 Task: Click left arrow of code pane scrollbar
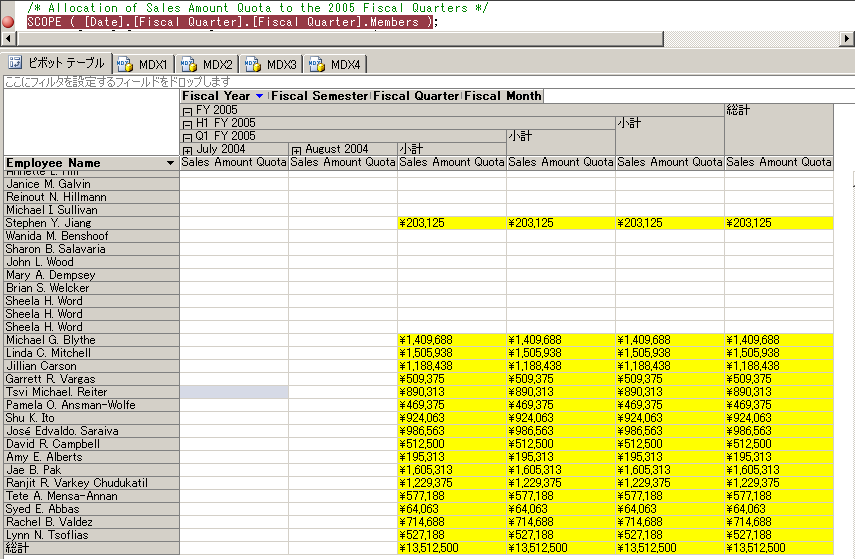(x=8, y=39)
